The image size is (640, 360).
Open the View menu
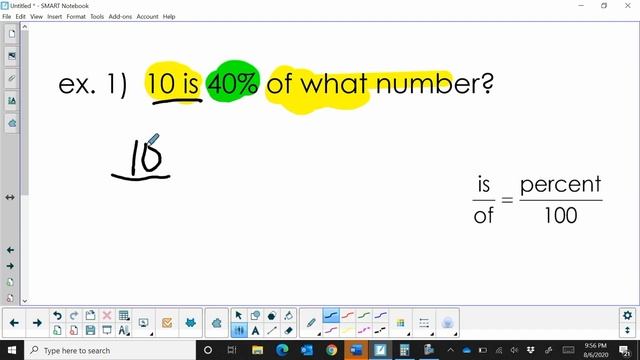(36, 17)
